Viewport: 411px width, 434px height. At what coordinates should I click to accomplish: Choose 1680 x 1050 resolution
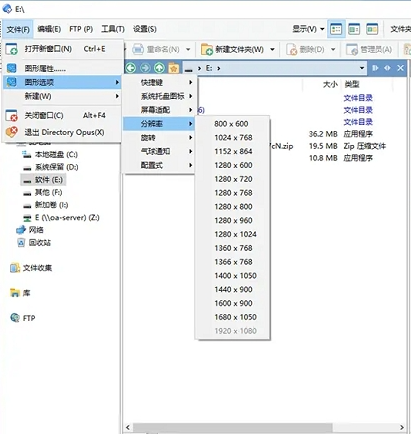point(232,317)
